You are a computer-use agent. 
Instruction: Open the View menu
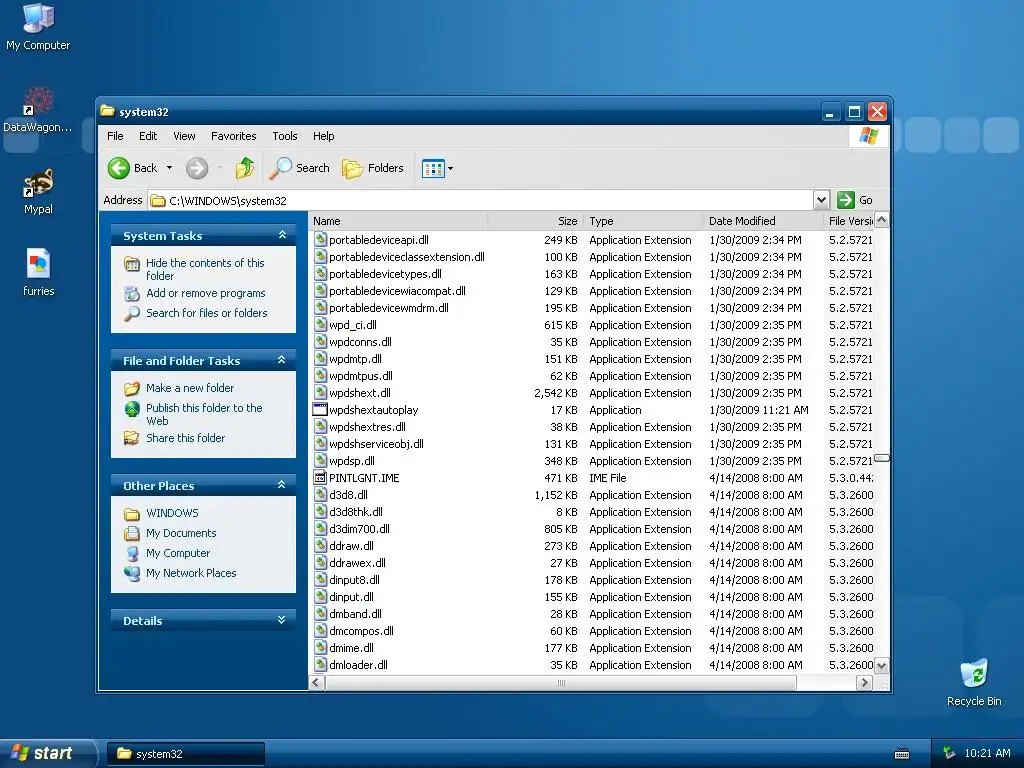[184, 136]
